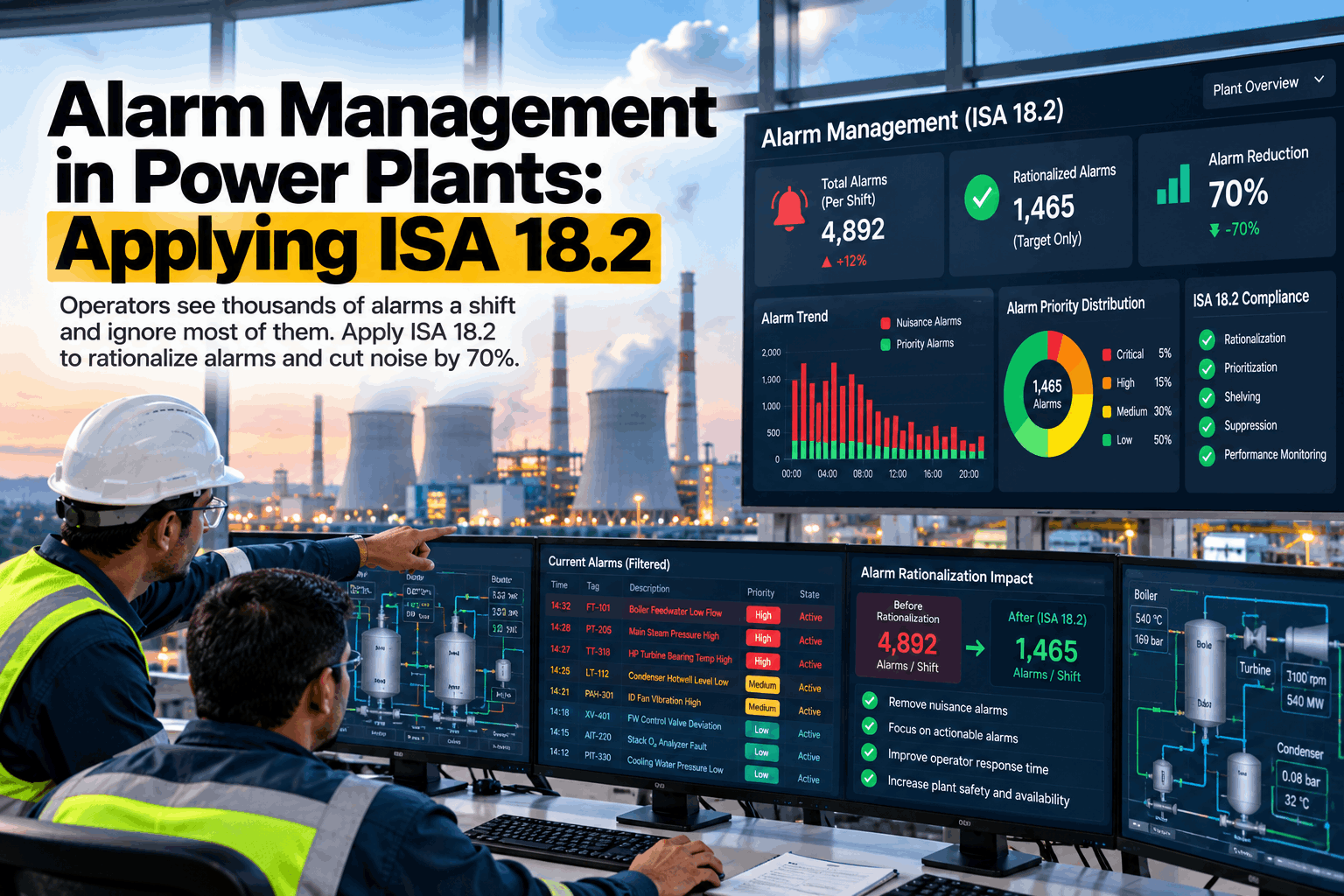Select the checkmark beside Remove nuisance alarms

pos(870,700)
